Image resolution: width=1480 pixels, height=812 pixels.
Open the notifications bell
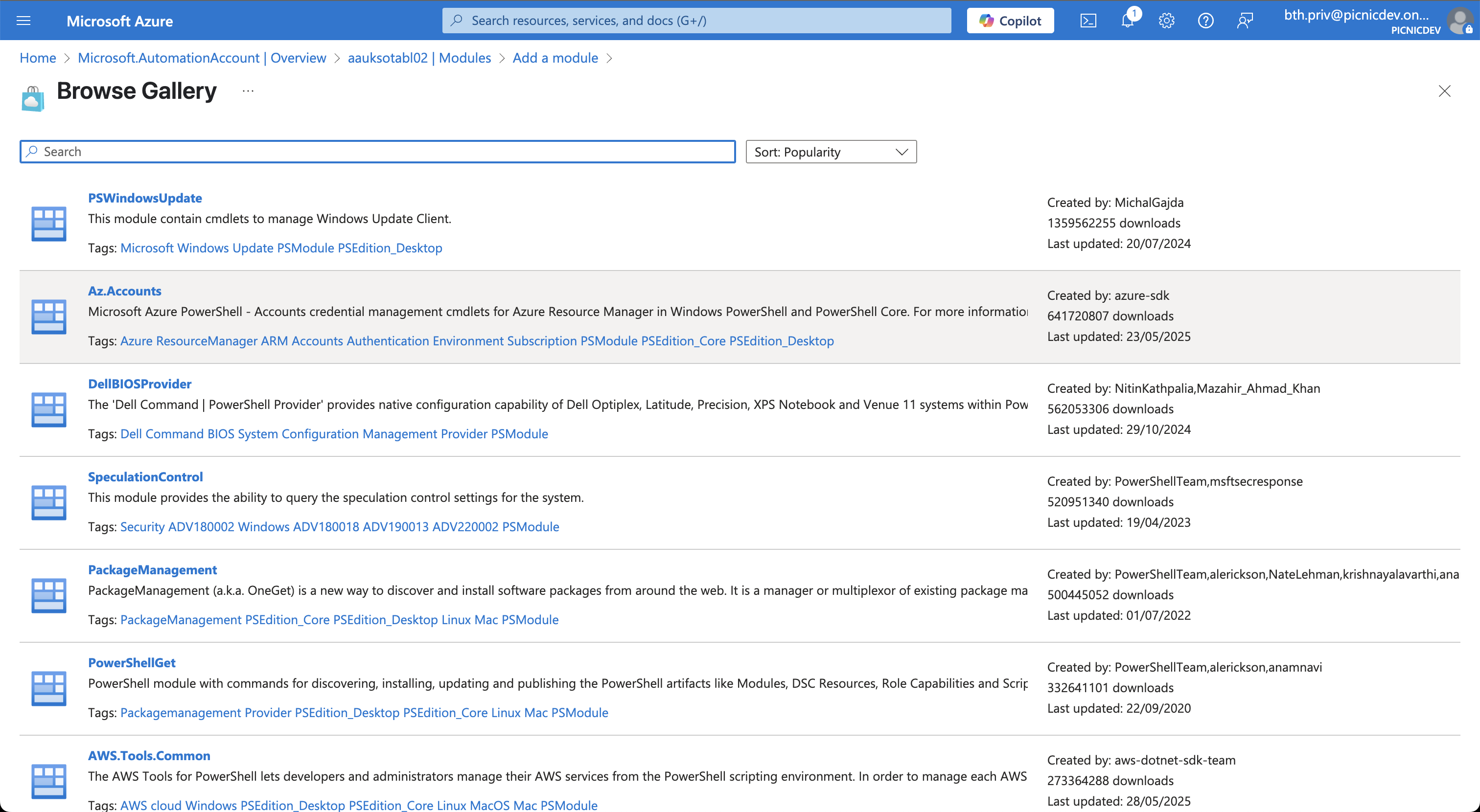tap(1128, 21)
